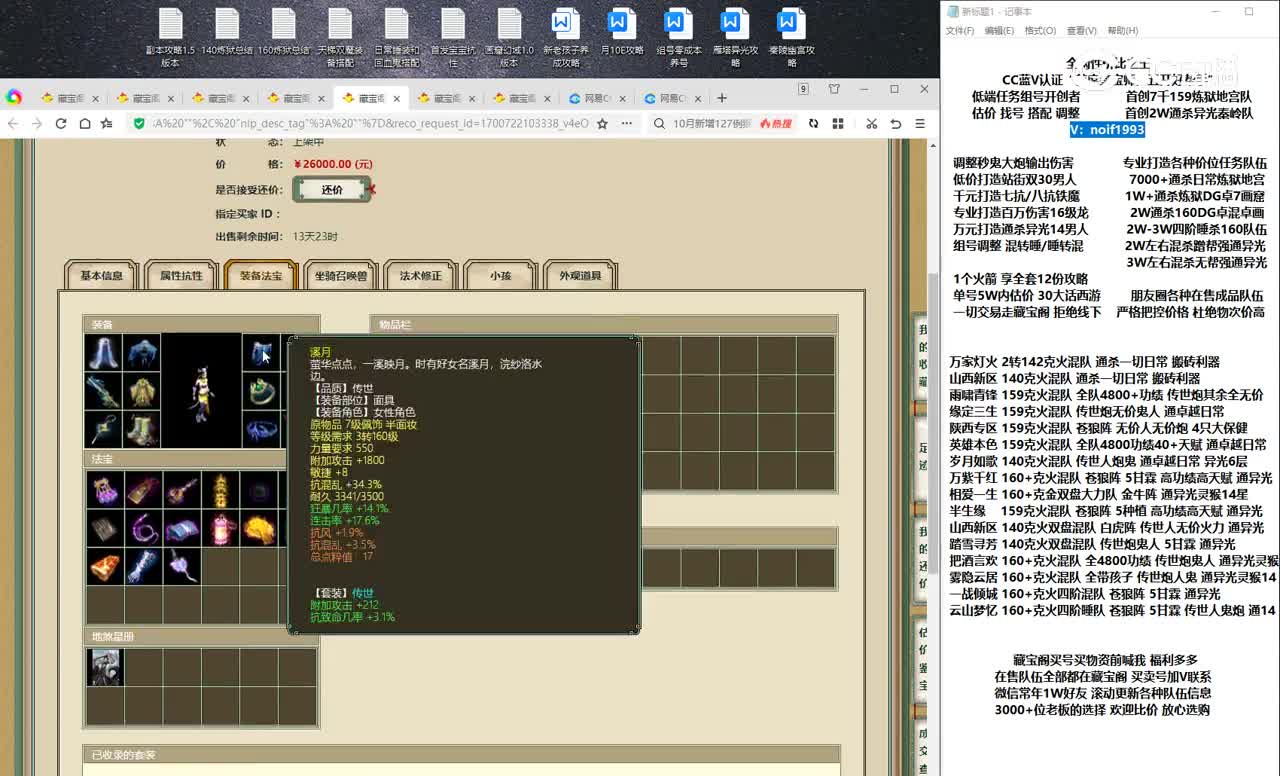Click the blue robe equipment icon
The height and width of the screenshot is (776, 1280).
click(x=142, y=353)
